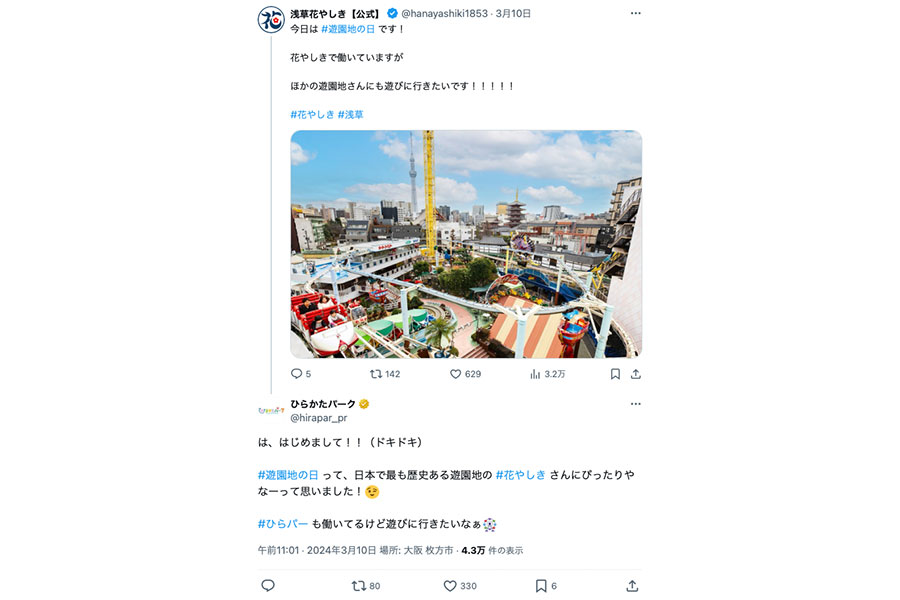Like the Hanayashiki tweet showing 629 likes
Screen dimensions: 900x600
pos(455,374)
